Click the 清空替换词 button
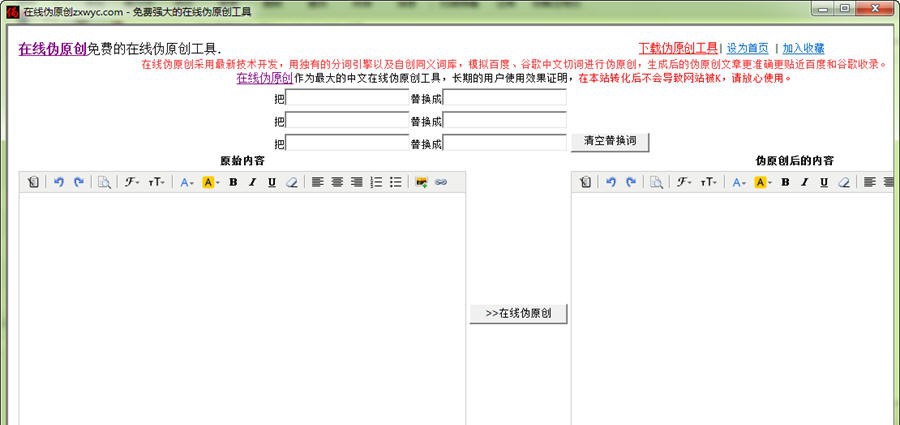 coord(610,142)
